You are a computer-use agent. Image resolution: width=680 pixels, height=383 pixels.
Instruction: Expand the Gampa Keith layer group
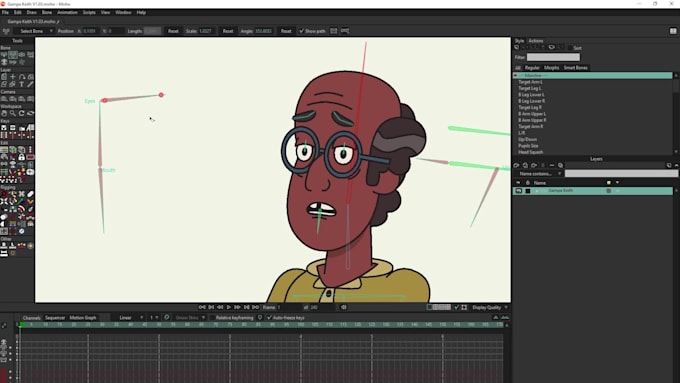click(537, 191)
